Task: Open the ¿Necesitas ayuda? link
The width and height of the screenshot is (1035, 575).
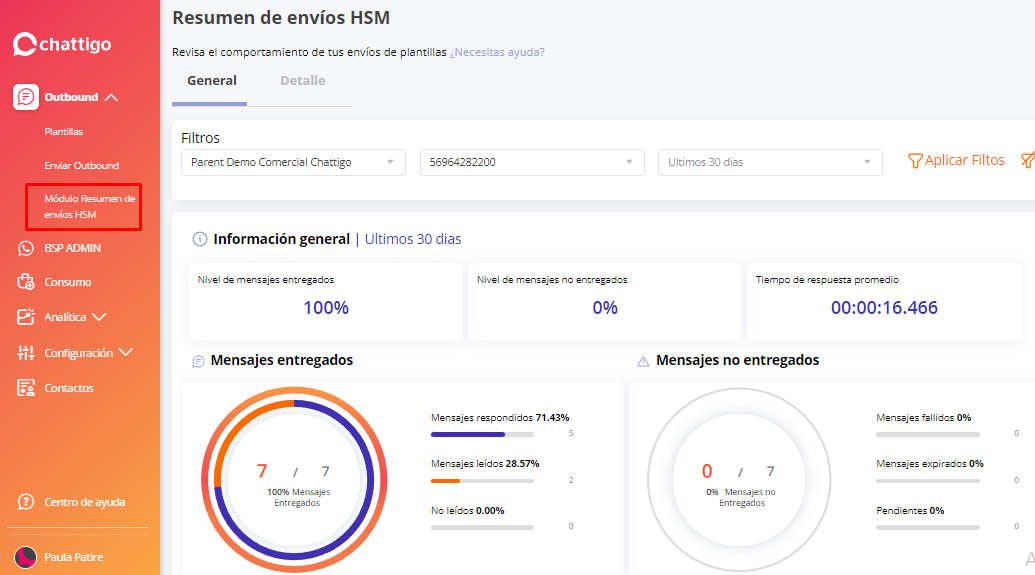Action: [497, 52]
